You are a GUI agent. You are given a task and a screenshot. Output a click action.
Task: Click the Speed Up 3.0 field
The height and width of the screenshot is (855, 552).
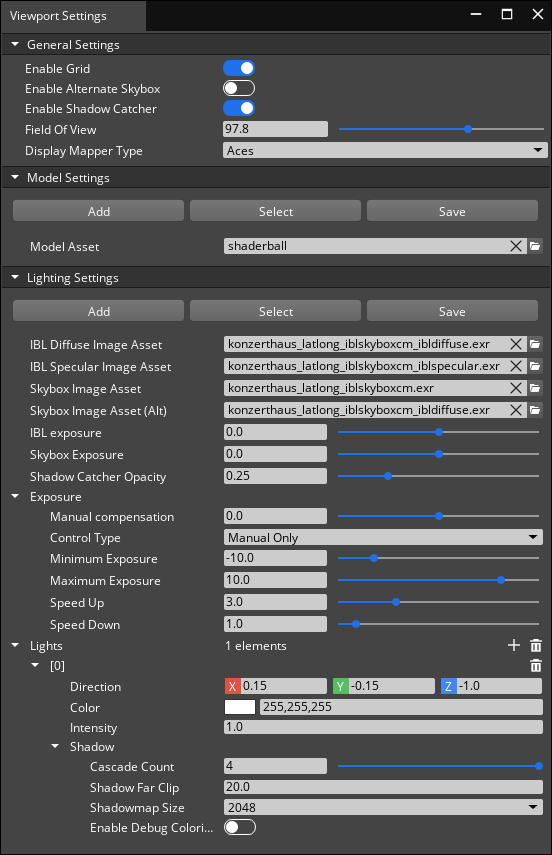tap(275, 601)
